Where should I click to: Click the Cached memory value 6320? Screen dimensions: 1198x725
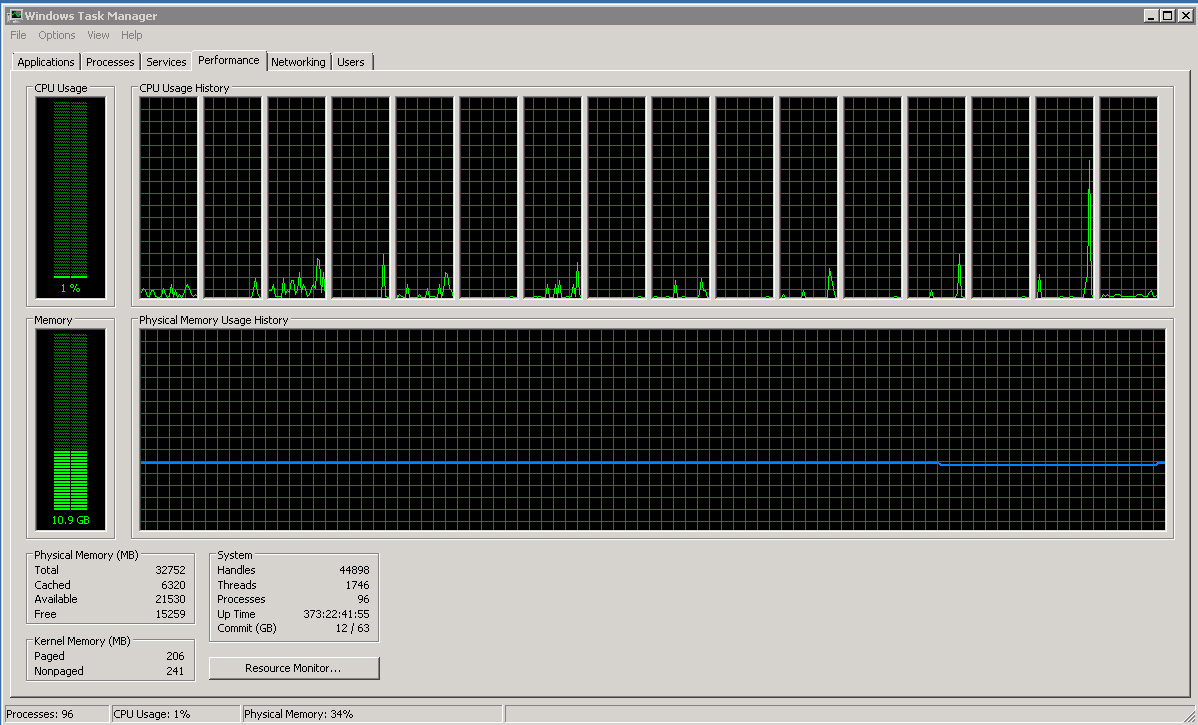[x=173, y=585]
